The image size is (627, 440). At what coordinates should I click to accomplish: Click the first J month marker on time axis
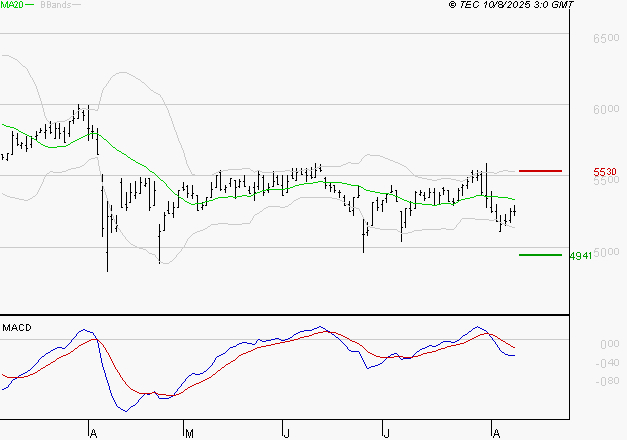pyautogui.click(x=286, y=432)
